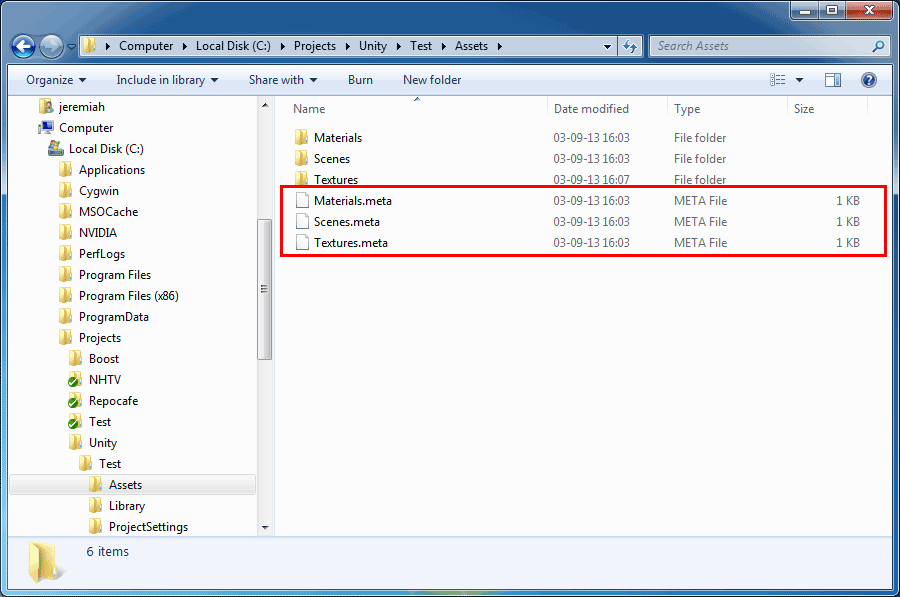Create a New folder
Viewport: 900px width, 597px height.
tap(432, 80)
